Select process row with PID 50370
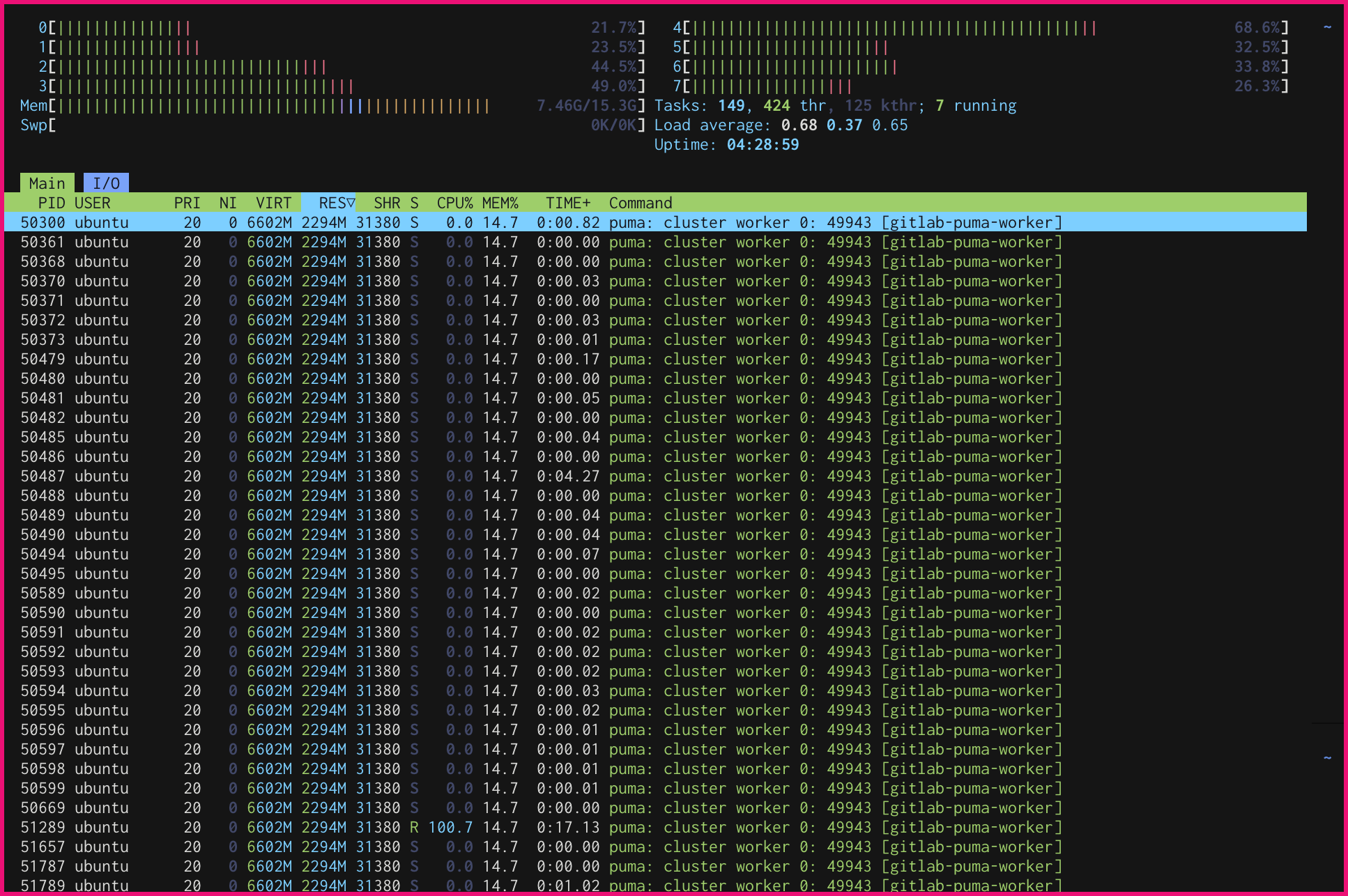1348x896 pixels. 655,281
